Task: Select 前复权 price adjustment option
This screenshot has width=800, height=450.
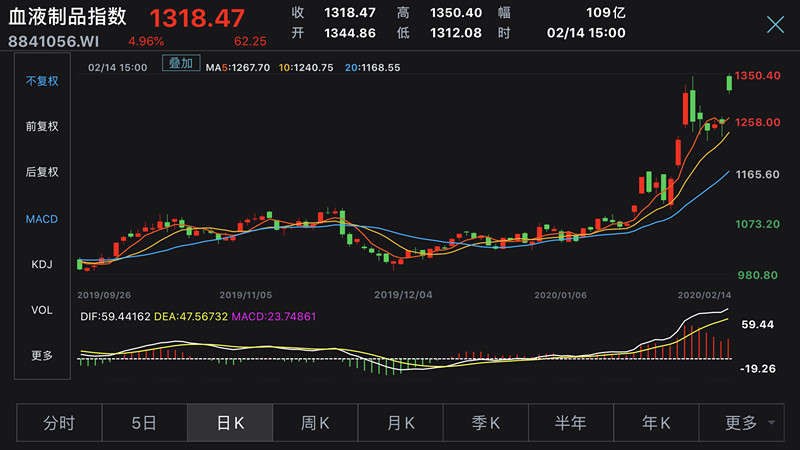Action: [x=42, y=127]
